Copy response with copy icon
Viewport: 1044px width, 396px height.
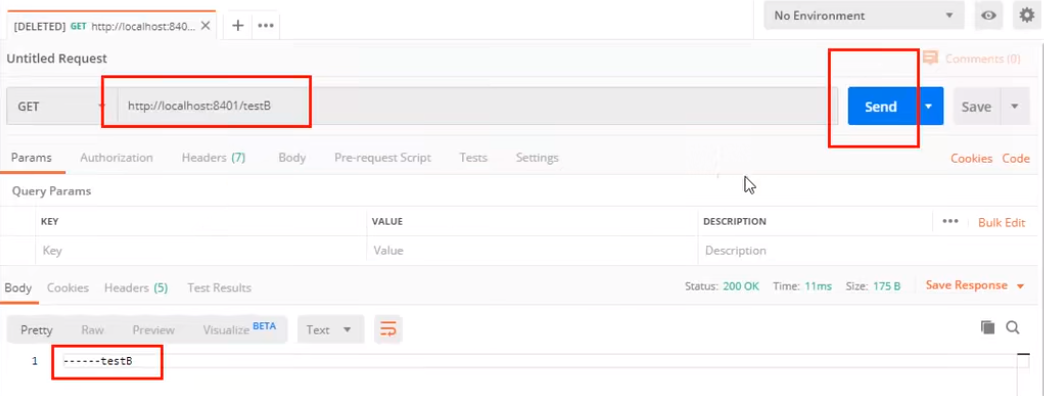pyautogui.click(x=988, y=327)
